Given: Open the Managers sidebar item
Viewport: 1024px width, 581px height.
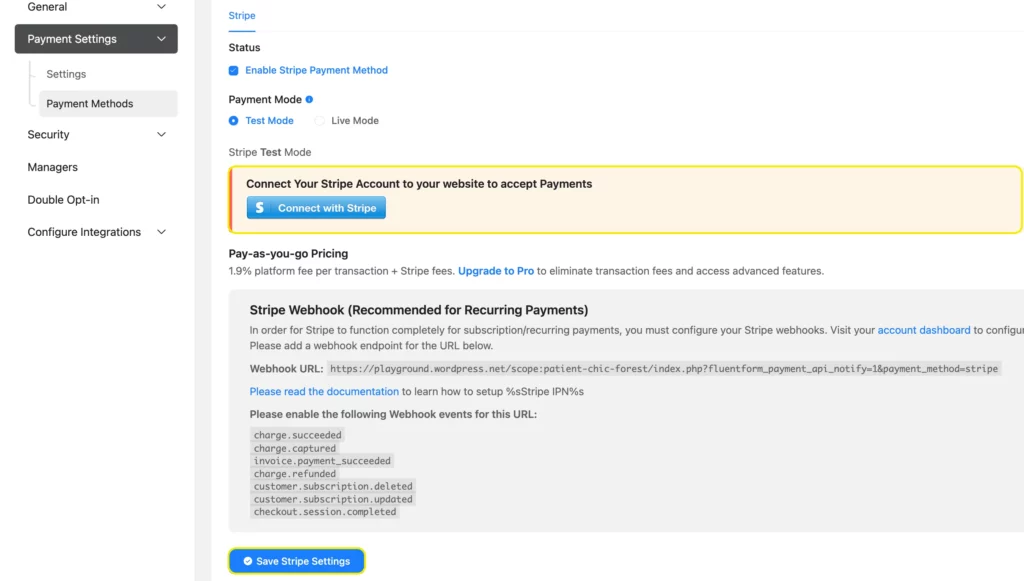Looking at the screenshot, I should point(52,167).
